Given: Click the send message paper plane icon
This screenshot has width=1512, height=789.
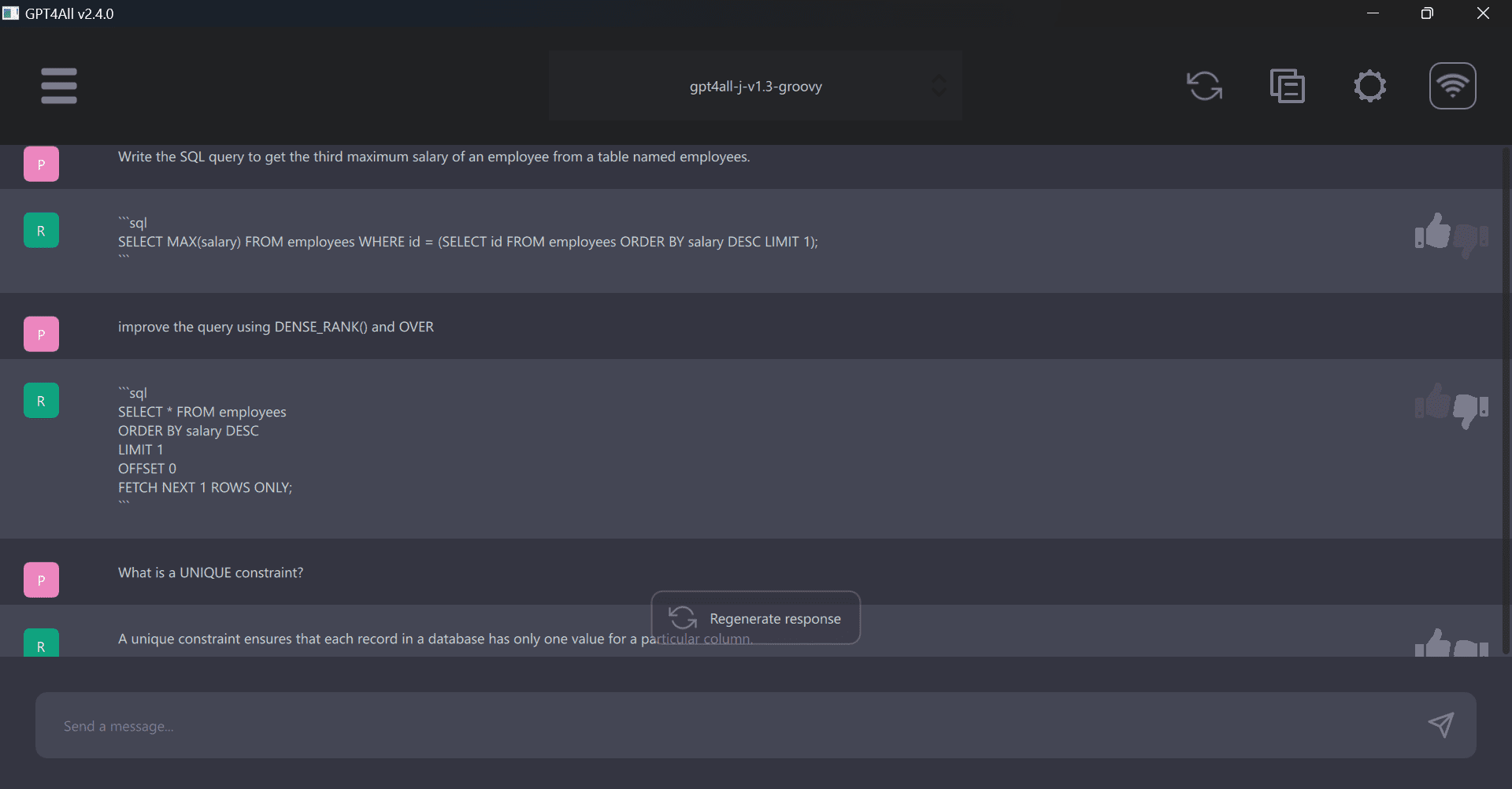Looking at the screenshot, I should point(1441,725).
